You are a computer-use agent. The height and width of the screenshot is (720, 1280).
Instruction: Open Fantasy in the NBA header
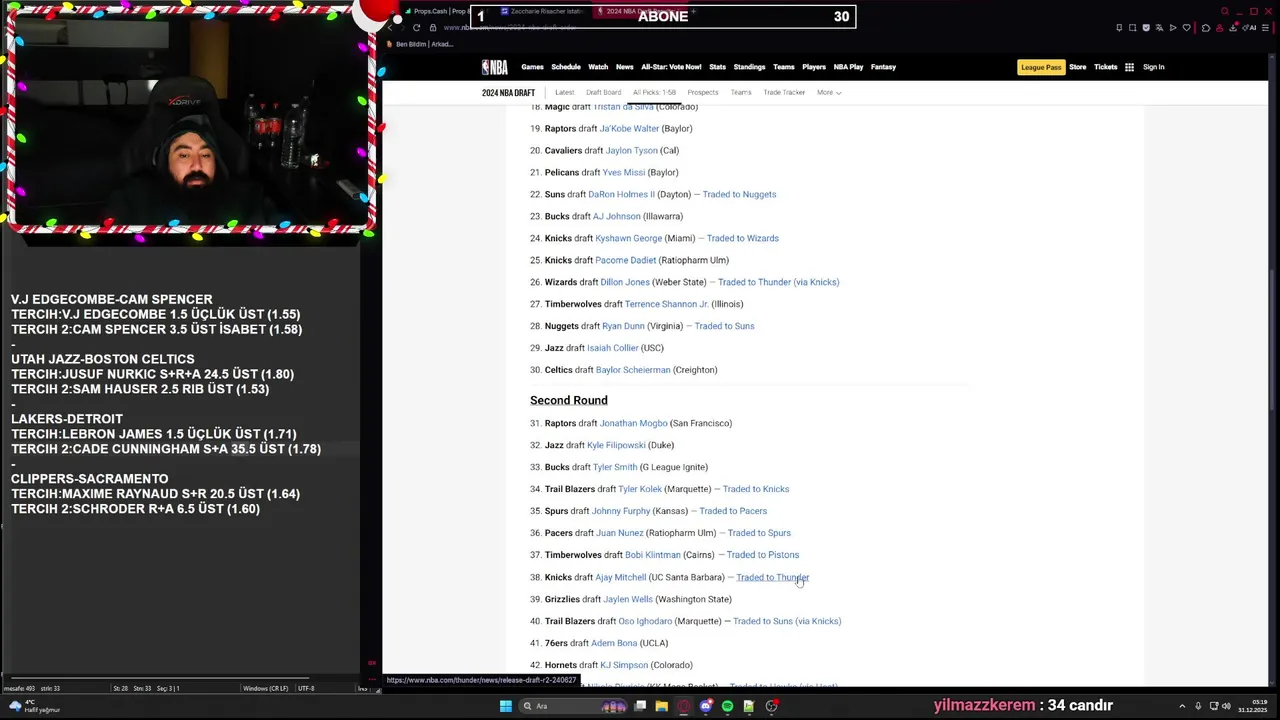883,67
